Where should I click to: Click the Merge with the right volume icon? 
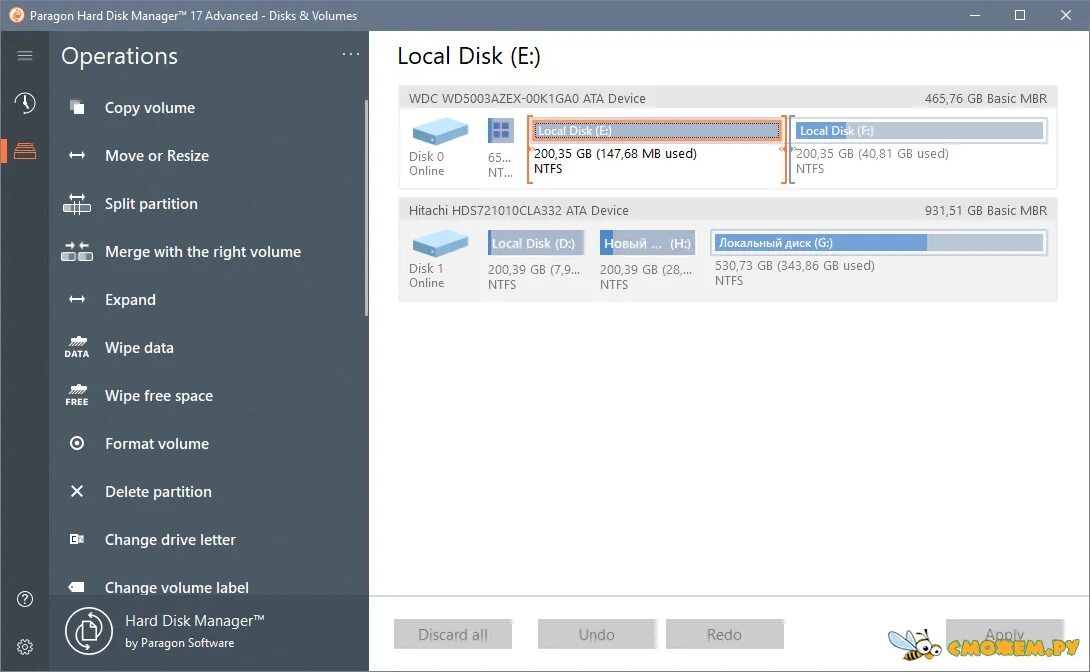[76, 252]
